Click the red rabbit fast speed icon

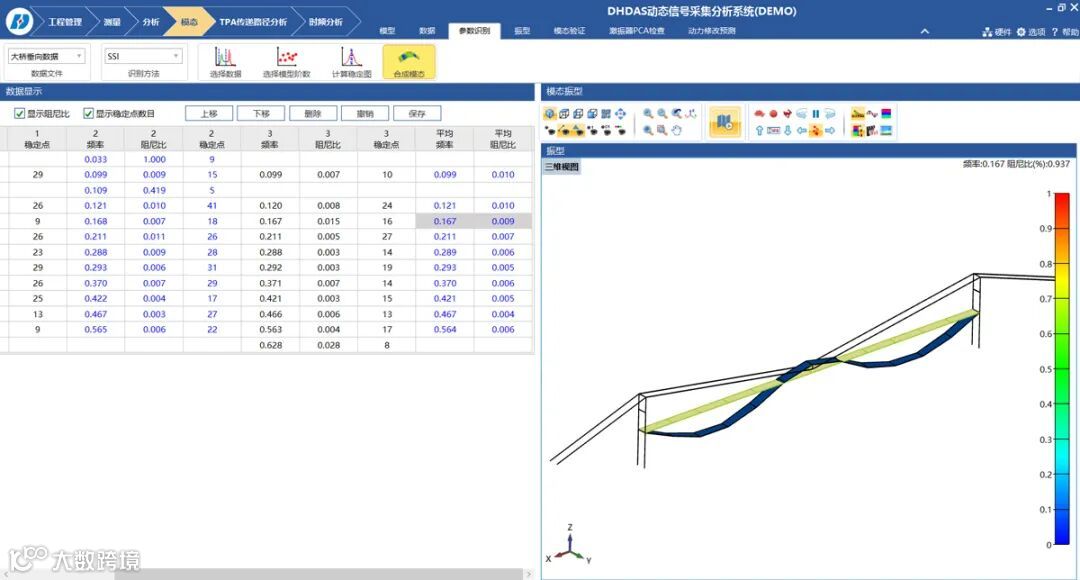(x=787, y=114)
